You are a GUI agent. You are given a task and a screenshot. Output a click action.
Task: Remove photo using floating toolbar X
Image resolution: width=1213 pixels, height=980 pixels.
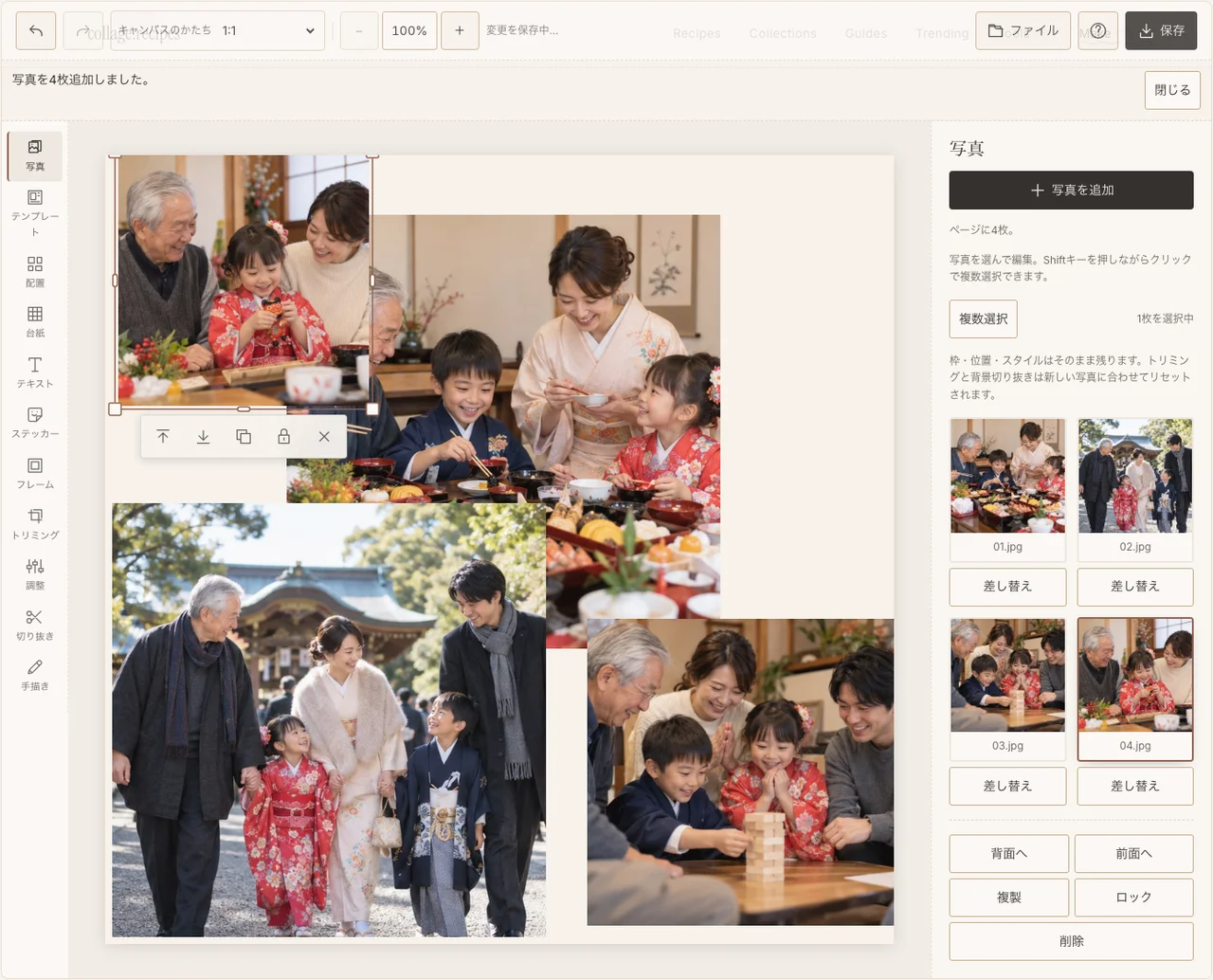[x=324, y=437]
